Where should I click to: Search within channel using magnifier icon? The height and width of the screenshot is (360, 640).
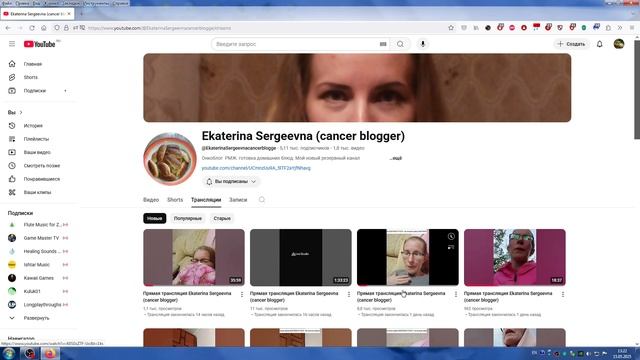pos(262,200)
